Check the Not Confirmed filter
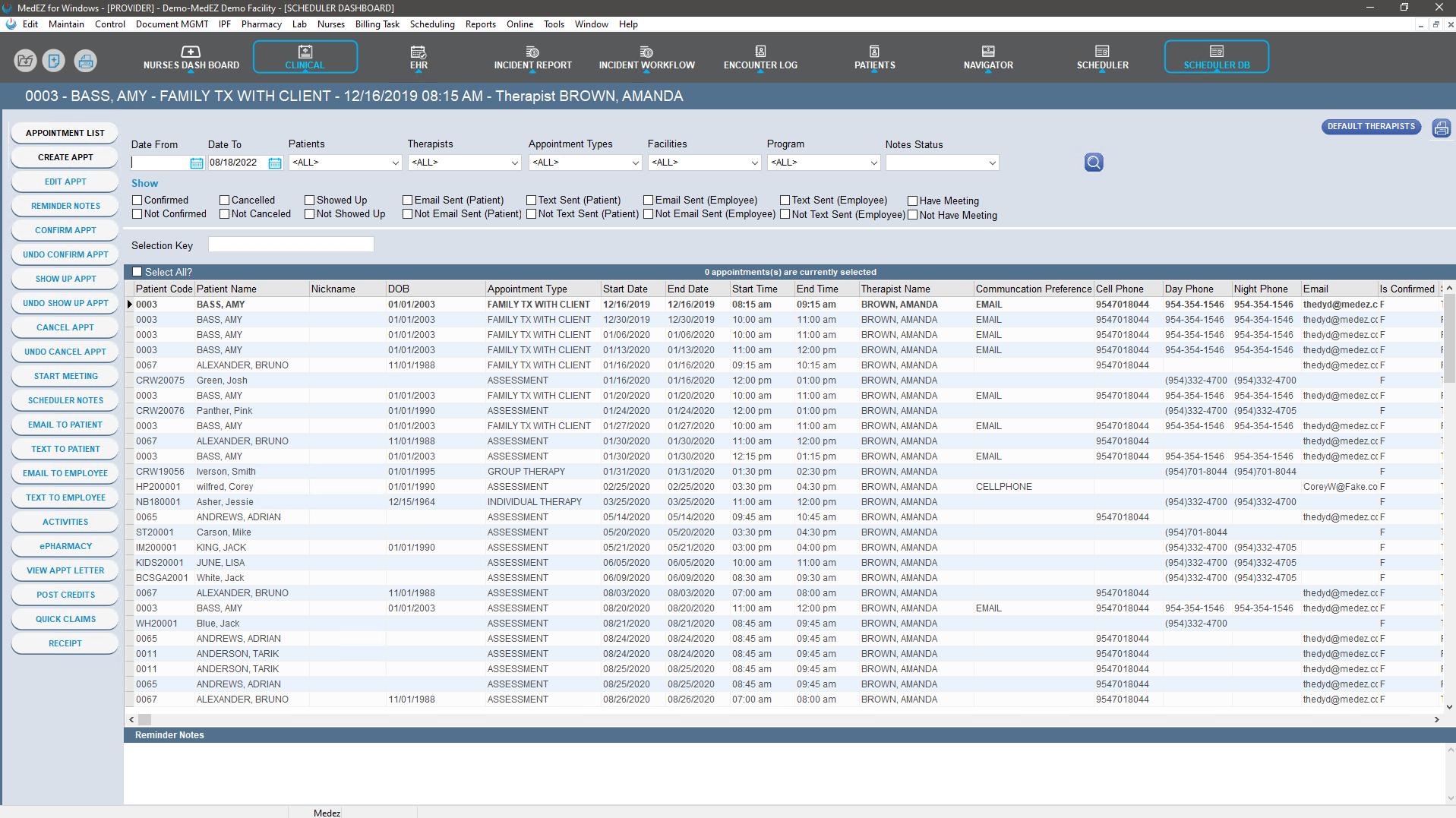Image resolution: width=1456 pixels, height=818 pixels. click(x=137, y=214)
